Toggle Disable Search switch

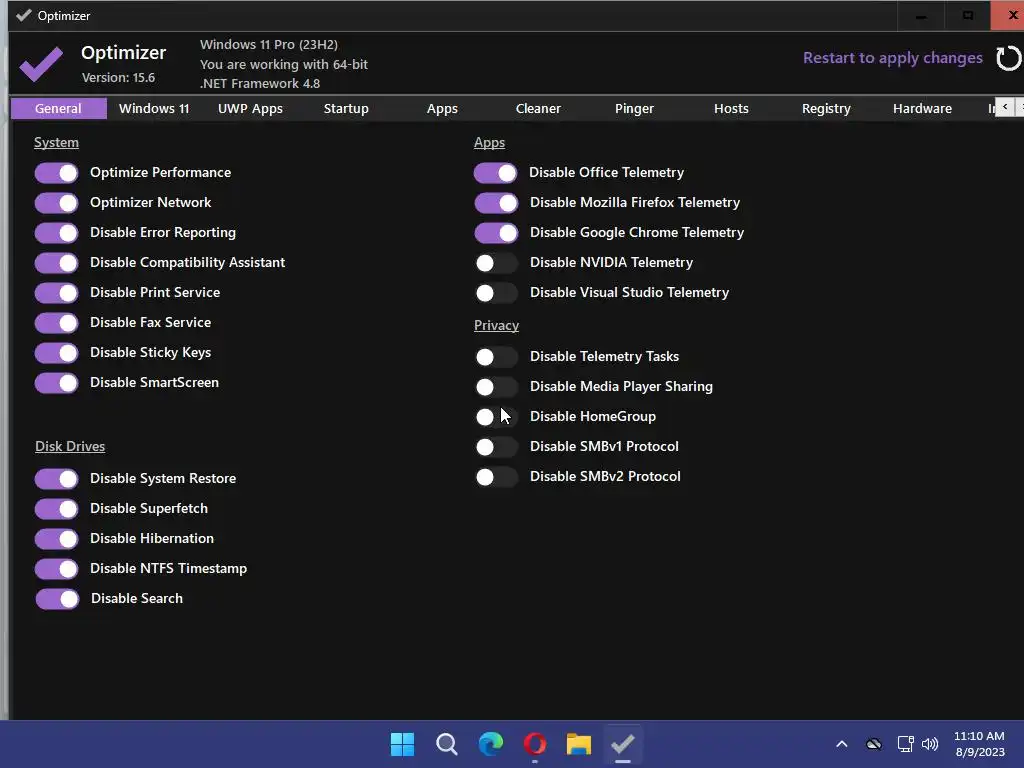57,599
